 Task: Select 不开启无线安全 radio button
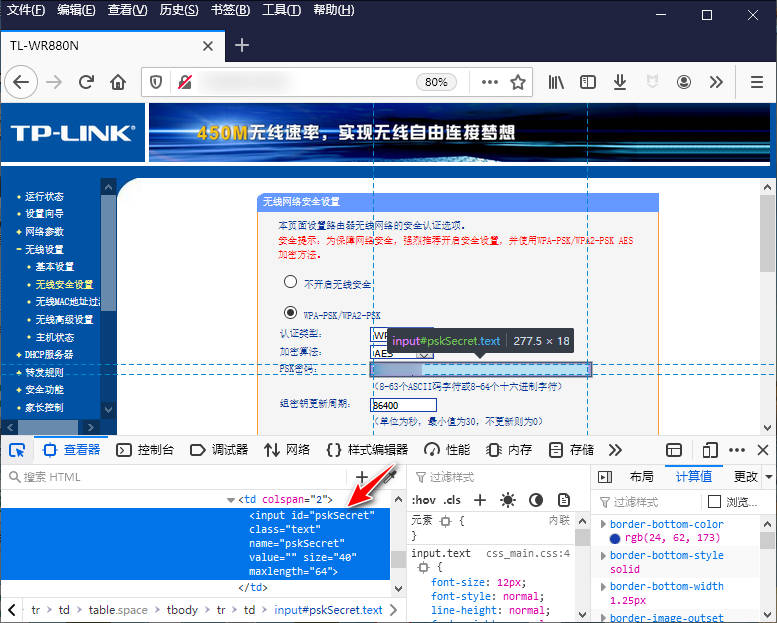[290, 282]
